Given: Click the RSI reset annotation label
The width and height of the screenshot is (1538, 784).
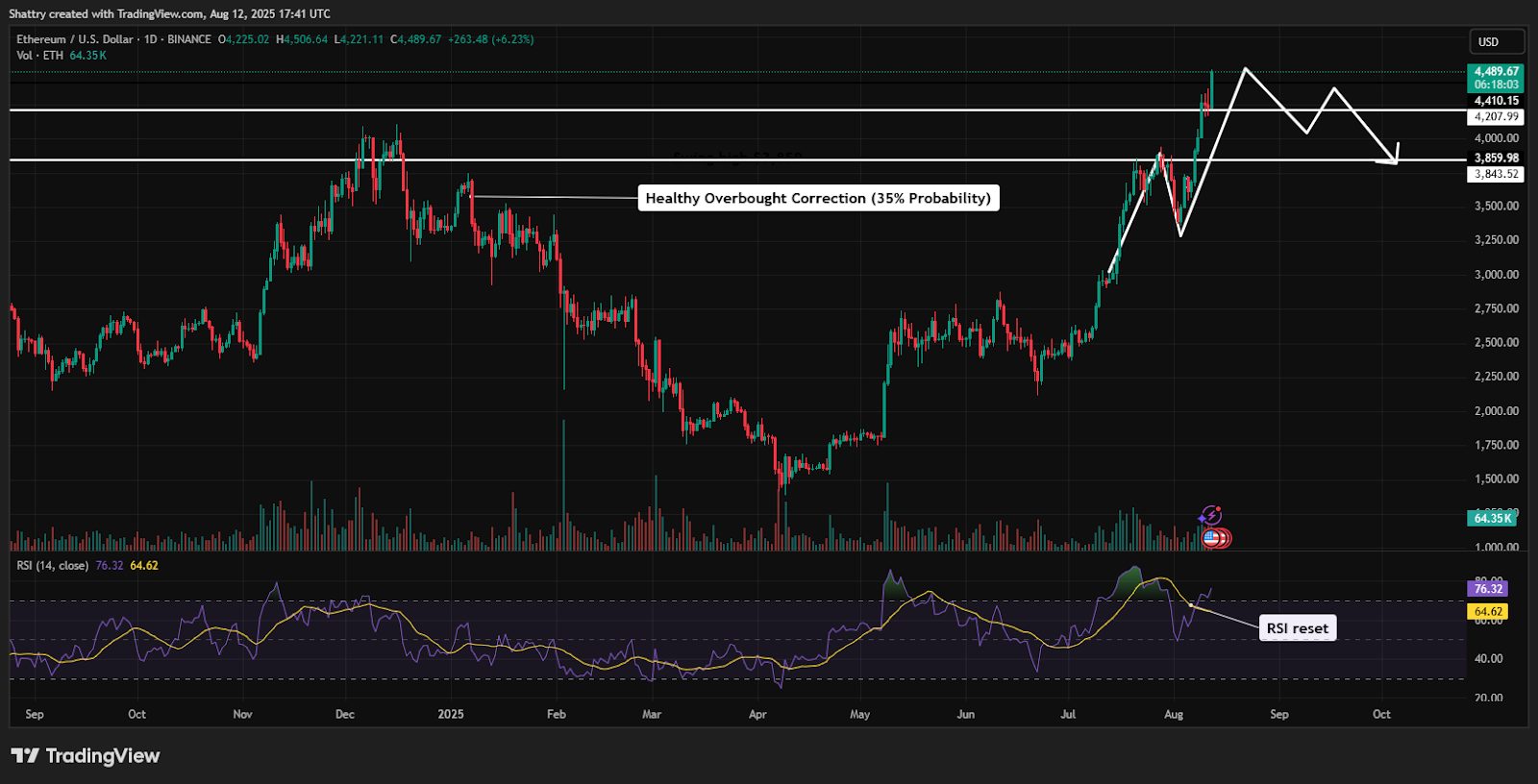Looking at the screenshot, I should click(x=1297, y=628).
